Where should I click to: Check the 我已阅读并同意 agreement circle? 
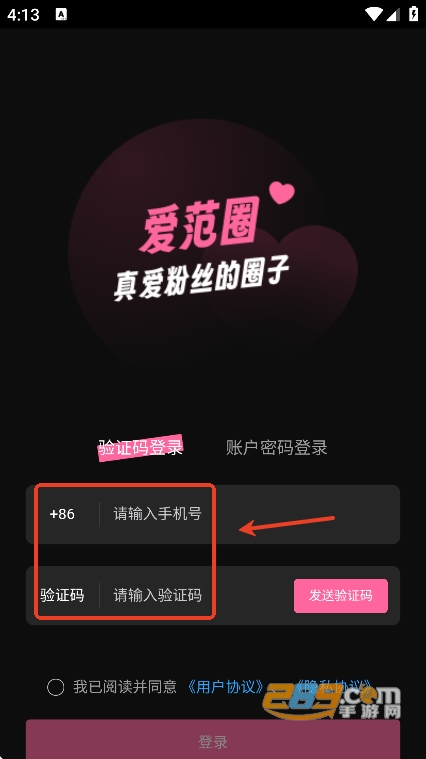coord(55,687)
